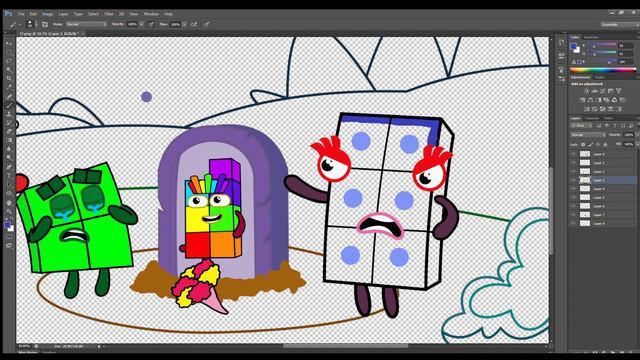This screenshot has height=360, width=640.
Task: Open the Filter menu
Action: (x=109, y=14)
